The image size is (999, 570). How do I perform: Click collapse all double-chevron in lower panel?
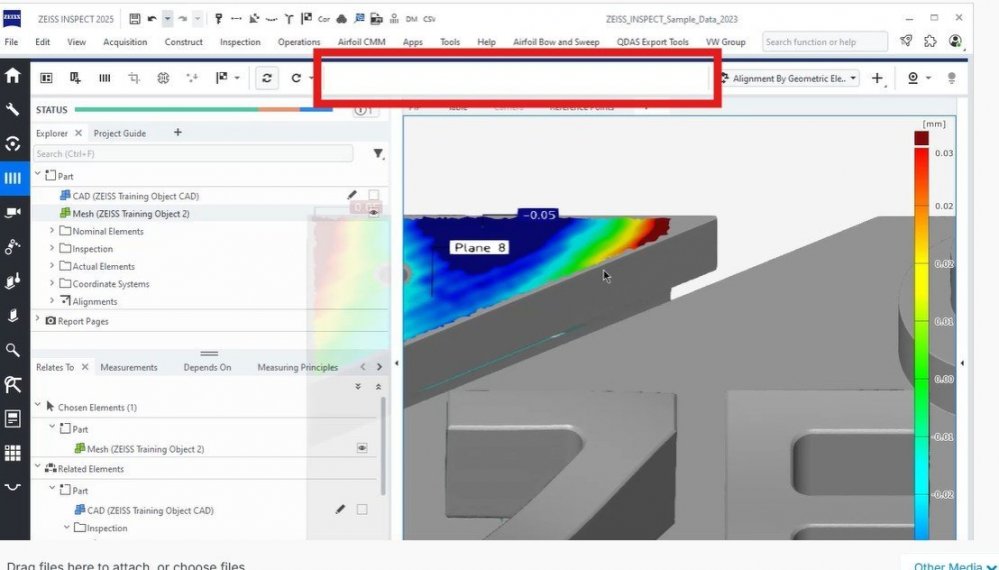(x=378, y=387)
